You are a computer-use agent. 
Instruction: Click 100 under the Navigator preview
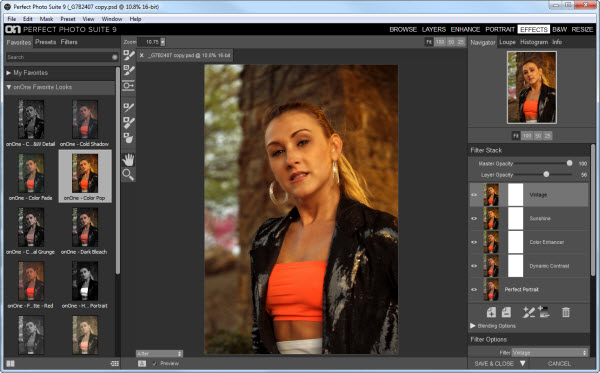[x=527, y=136]
